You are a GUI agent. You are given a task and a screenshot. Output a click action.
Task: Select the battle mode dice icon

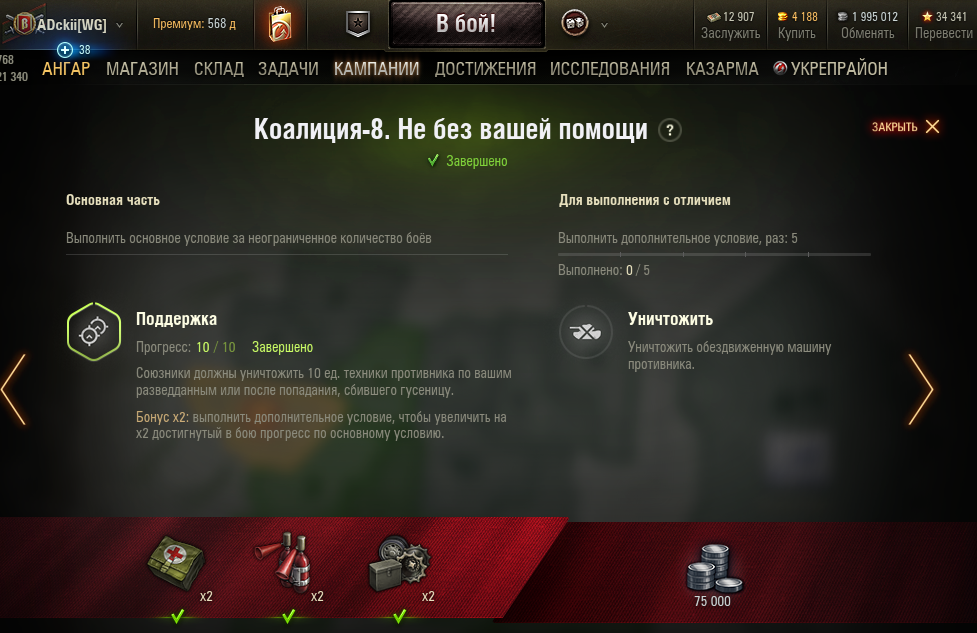[x=574, y=24]
